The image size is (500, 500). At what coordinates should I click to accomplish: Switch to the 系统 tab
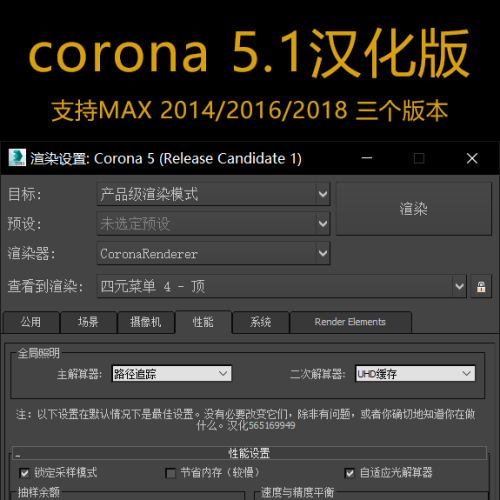[261, 322]
